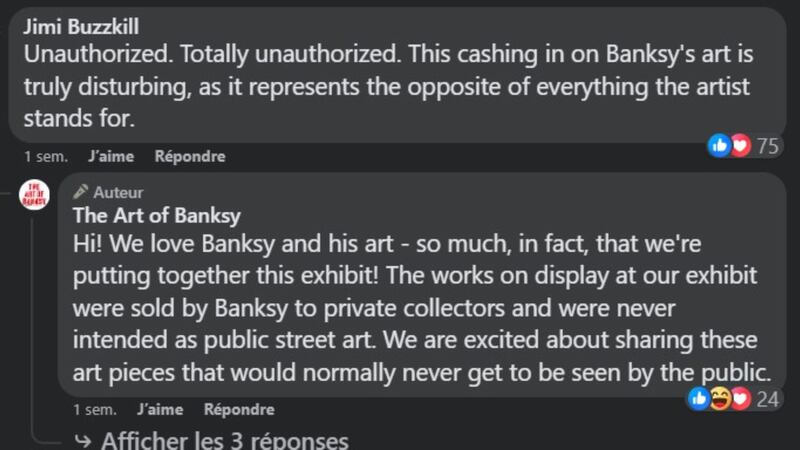This screenshot has width=800, height=450.
Task: Click the blue thumbs-up reaction beside 75
Action: point(719,146)
